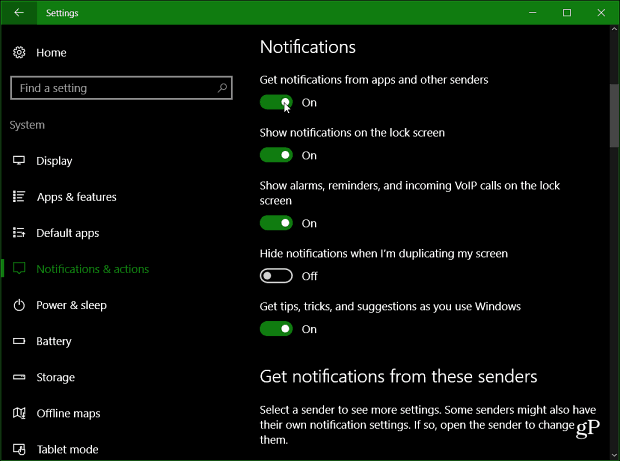
Task: Select Notifications & actions
Action: click(93, 269)
